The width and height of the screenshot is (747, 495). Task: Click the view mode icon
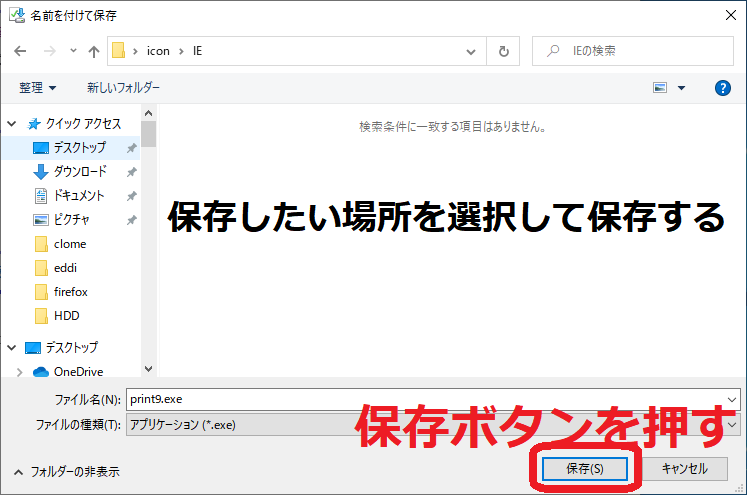coord(660,88)
